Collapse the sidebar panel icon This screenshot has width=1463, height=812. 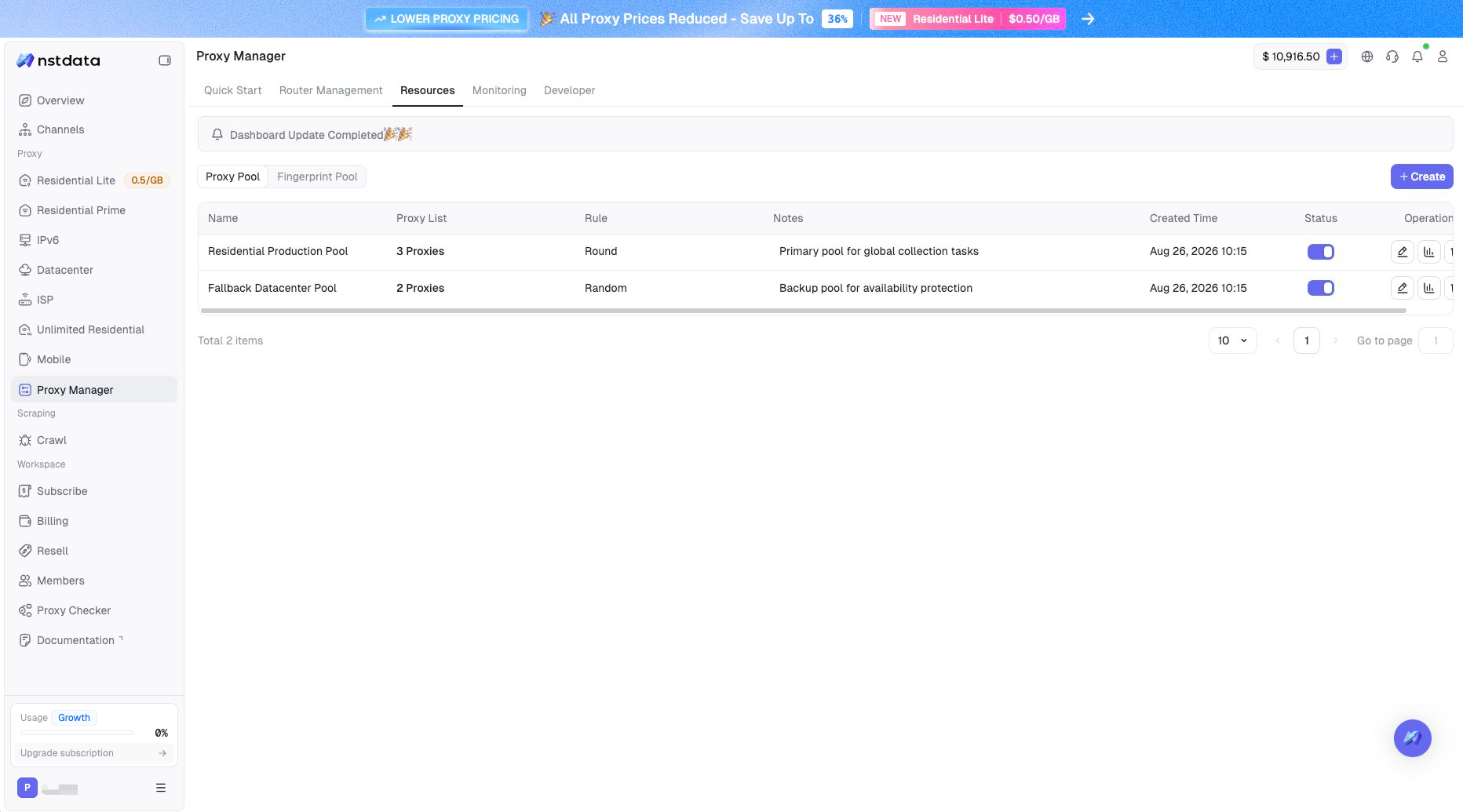click(x=165, y=60)
